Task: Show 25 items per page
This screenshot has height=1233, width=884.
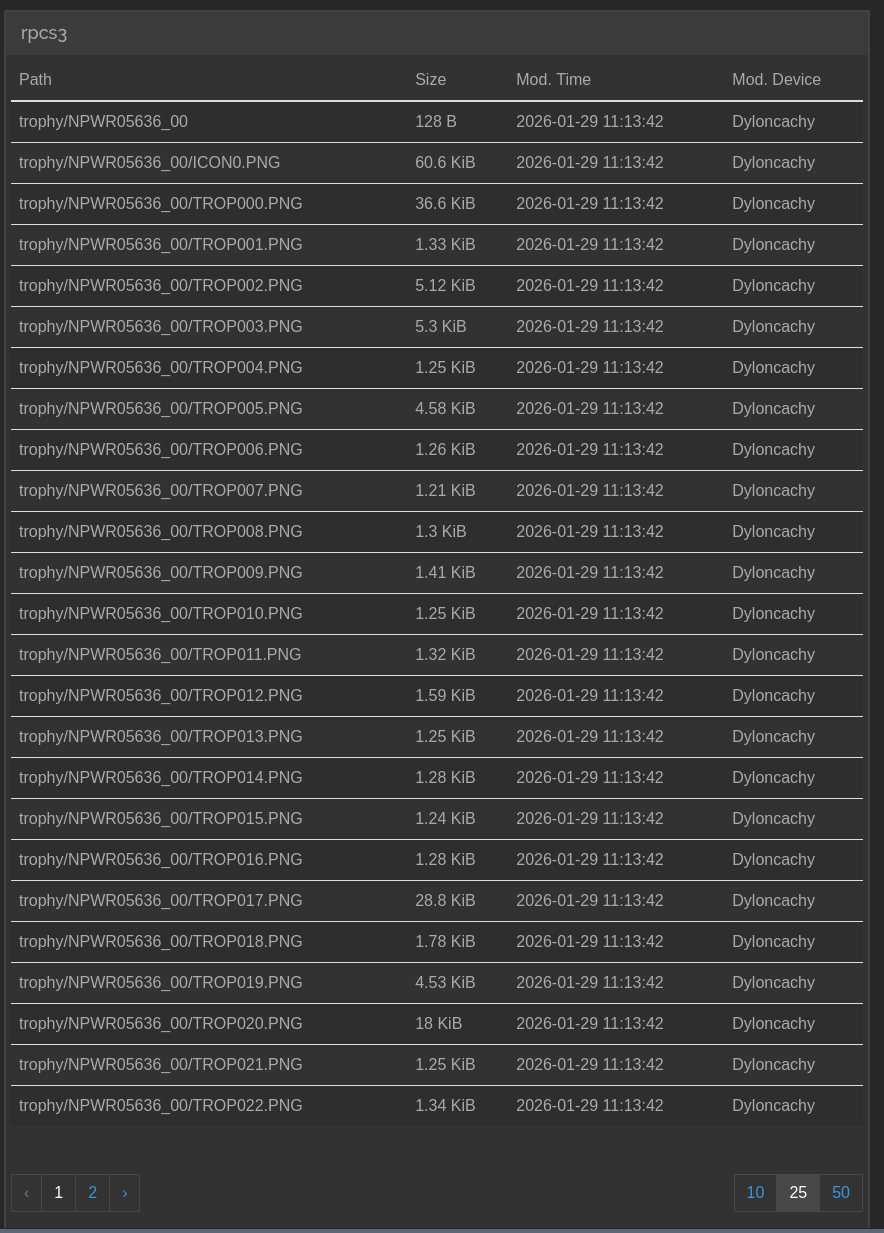Action: tap(798, 1192)
